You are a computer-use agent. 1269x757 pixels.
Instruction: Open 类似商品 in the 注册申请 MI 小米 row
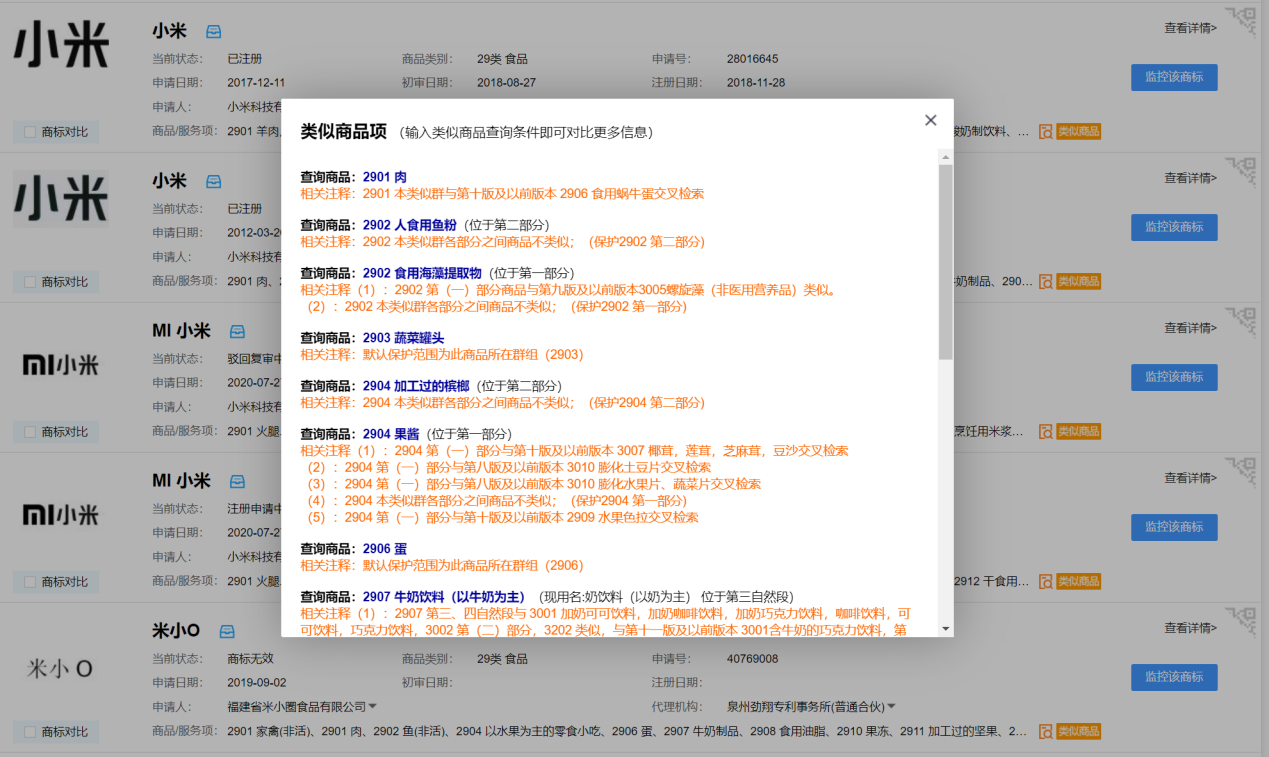1070,581
